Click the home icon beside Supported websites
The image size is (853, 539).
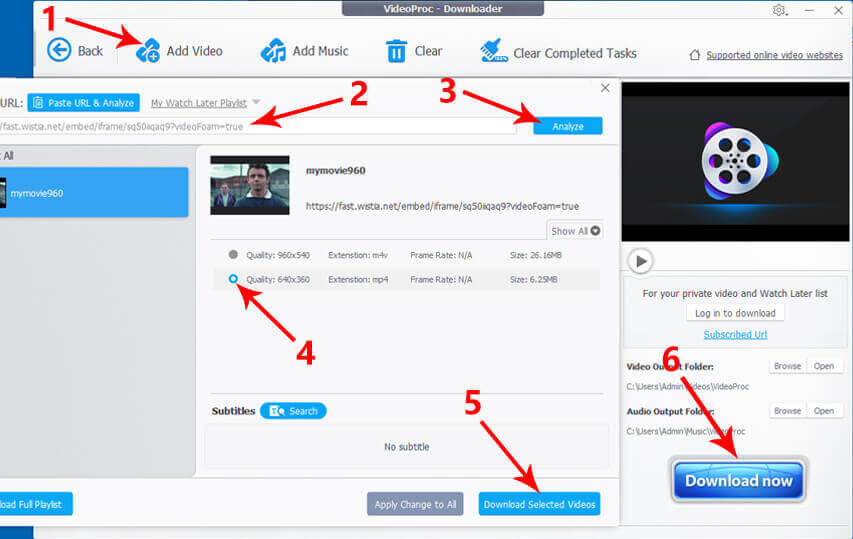(x=695, y=55)
